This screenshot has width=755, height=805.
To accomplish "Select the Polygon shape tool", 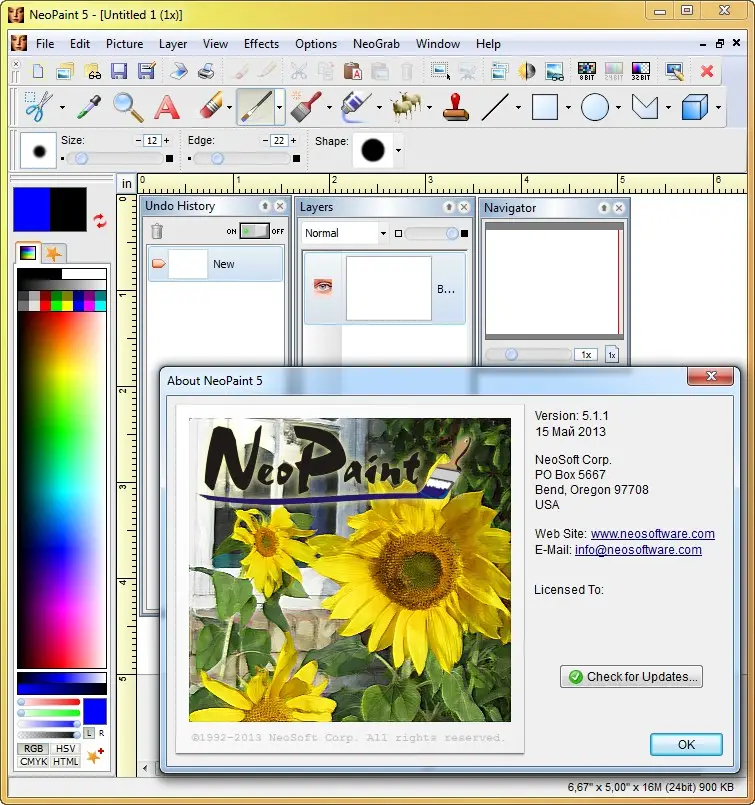I will [x=645, y=107].
